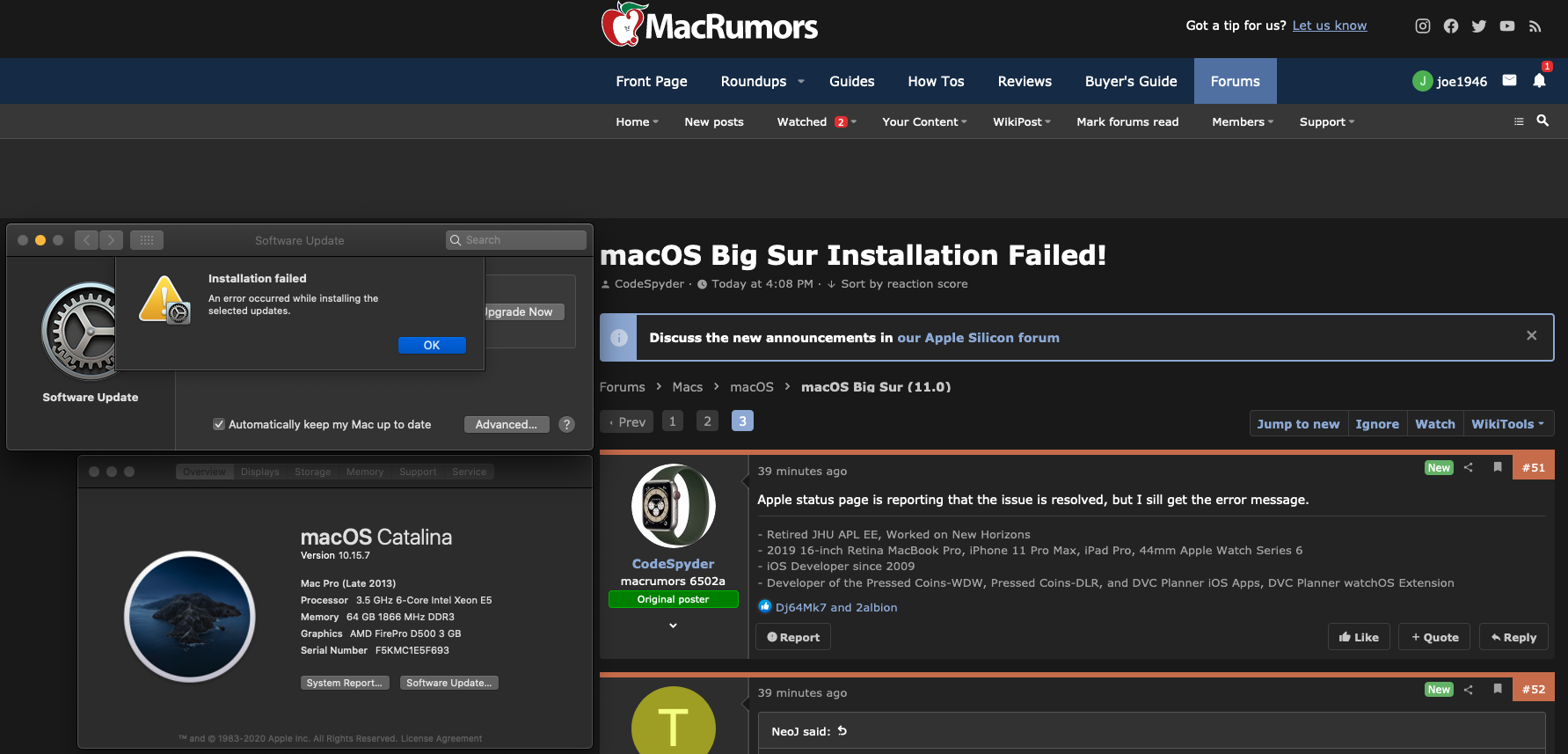Open the forum list menu icon
Image resolution: width=1568 pixels, height=754 pixels.
pos(1519,121)
